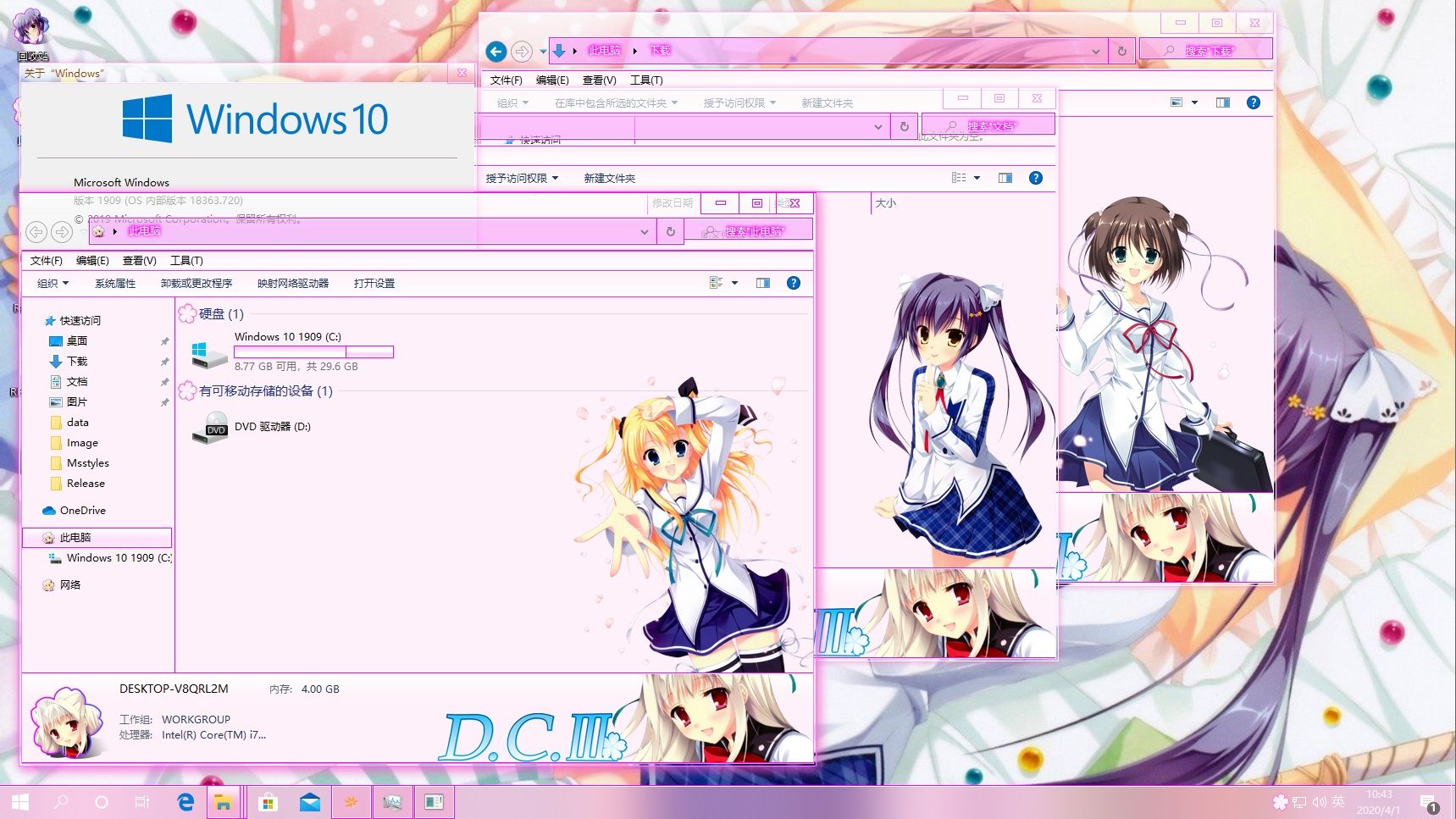Click 新建文件夹 in 文档 window
Image resolution: width=1456 pixels, height=819 pixels.
point(609,178)
